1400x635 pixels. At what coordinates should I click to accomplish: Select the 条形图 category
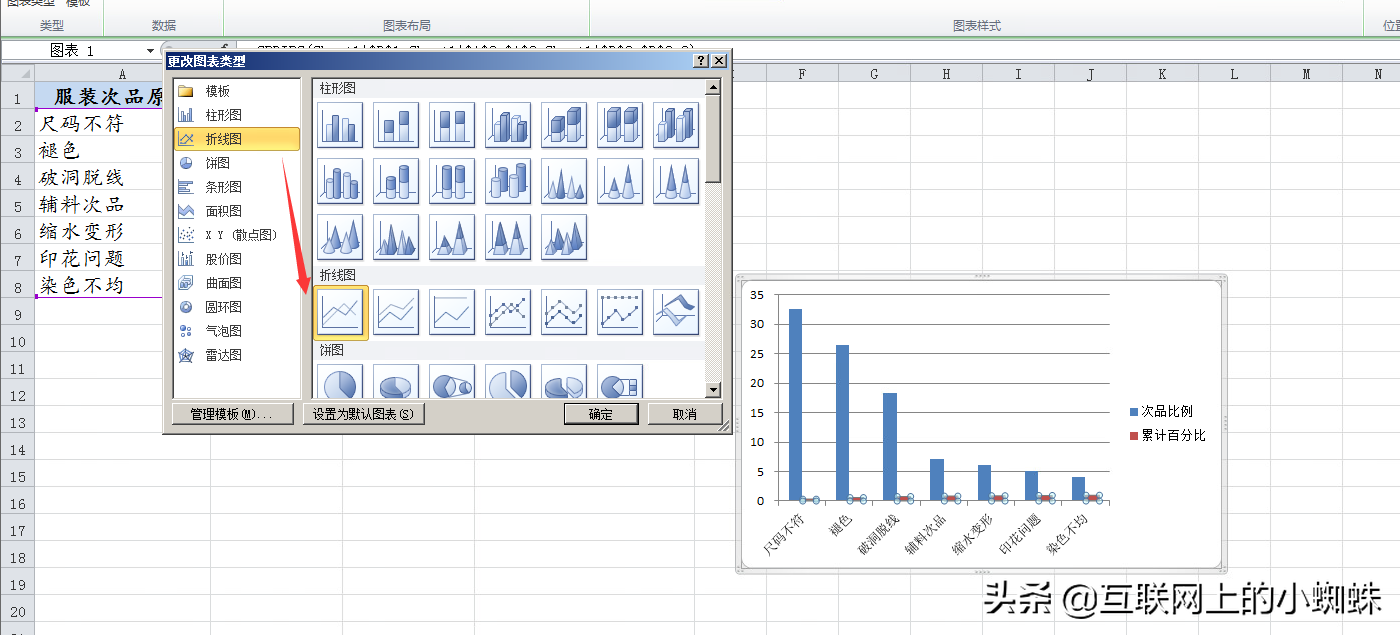pos(236,187)
